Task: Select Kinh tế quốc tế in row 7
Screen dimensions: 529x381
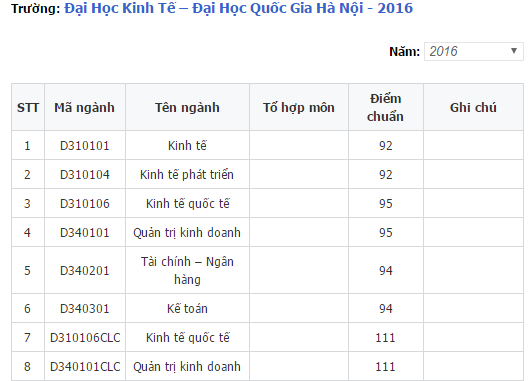Action: (x=187, y=337)
